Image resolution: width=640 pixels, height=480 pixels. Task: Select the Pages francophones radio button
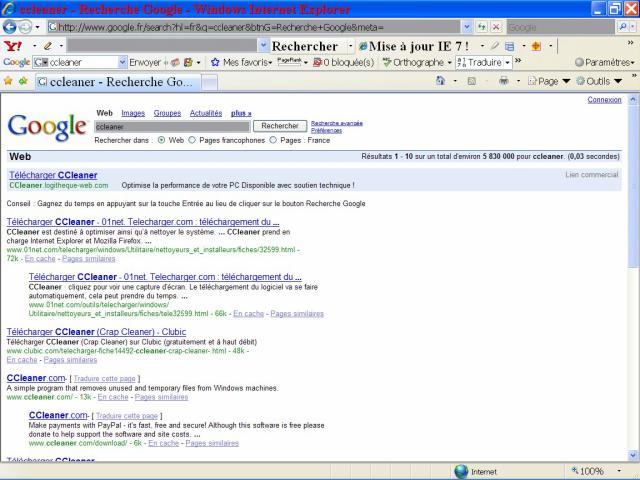coord(192,140)
